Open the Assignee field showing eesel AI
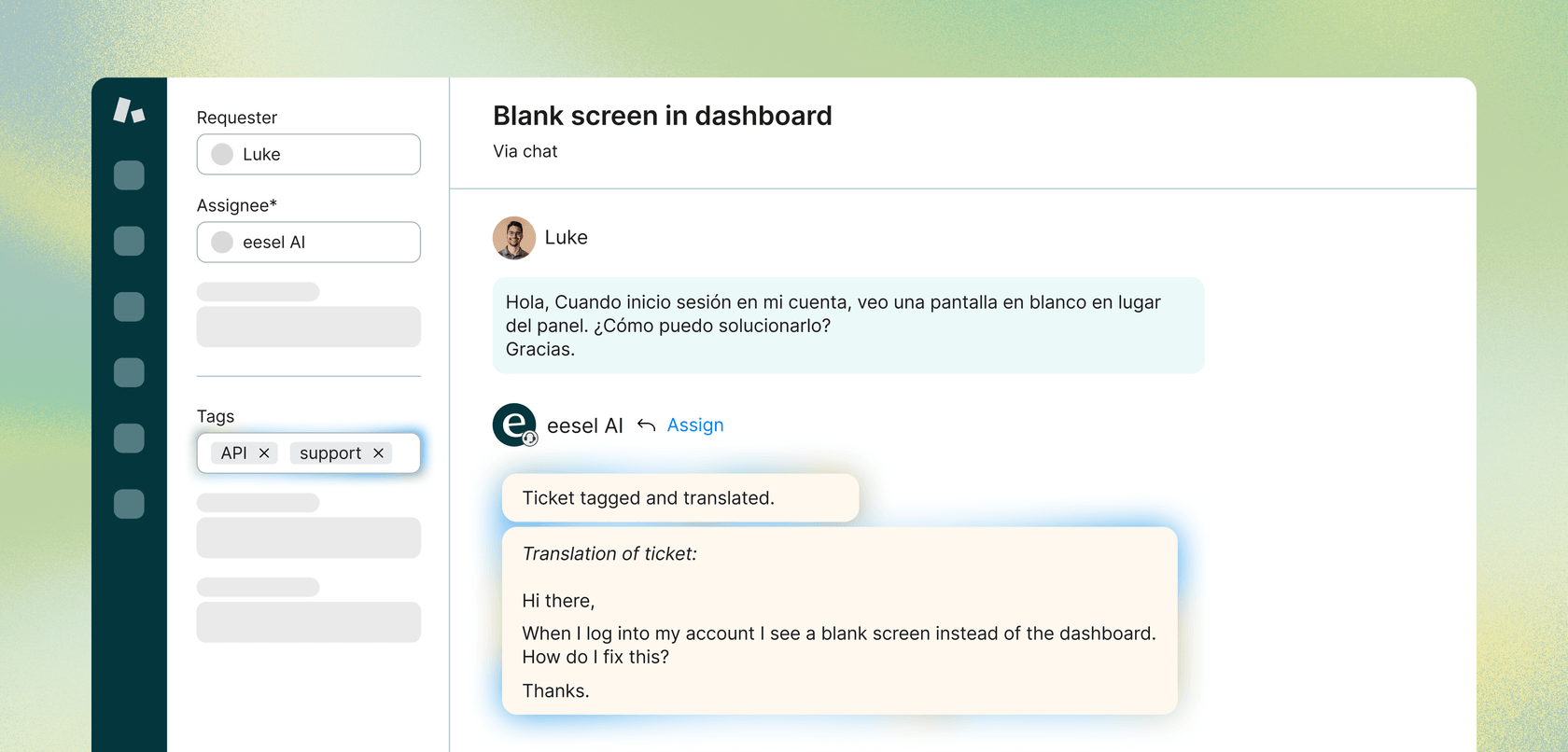 tap(308, 243)
